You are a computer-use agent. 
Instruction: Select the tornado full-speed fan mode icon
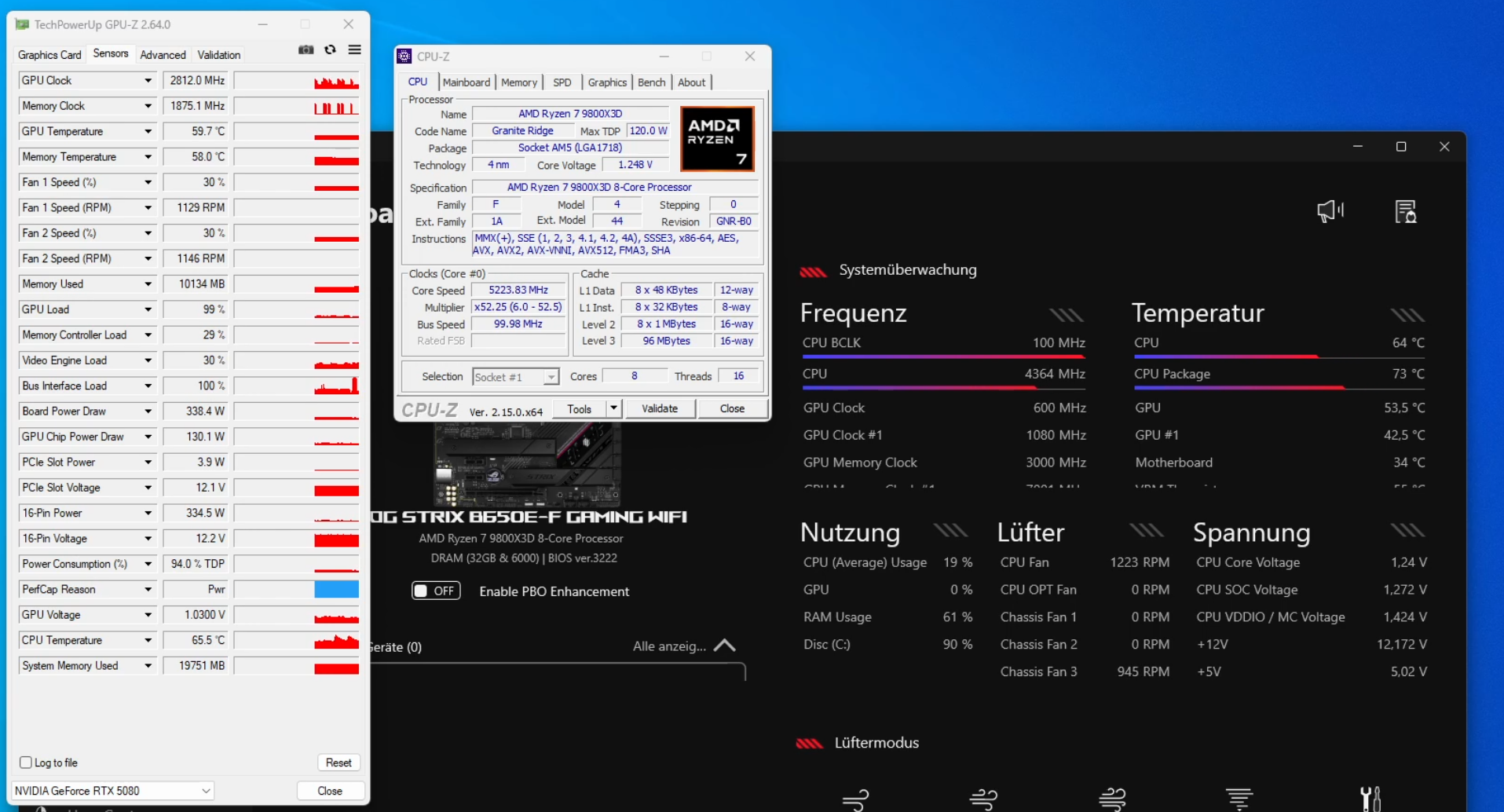pos(1239,799)
